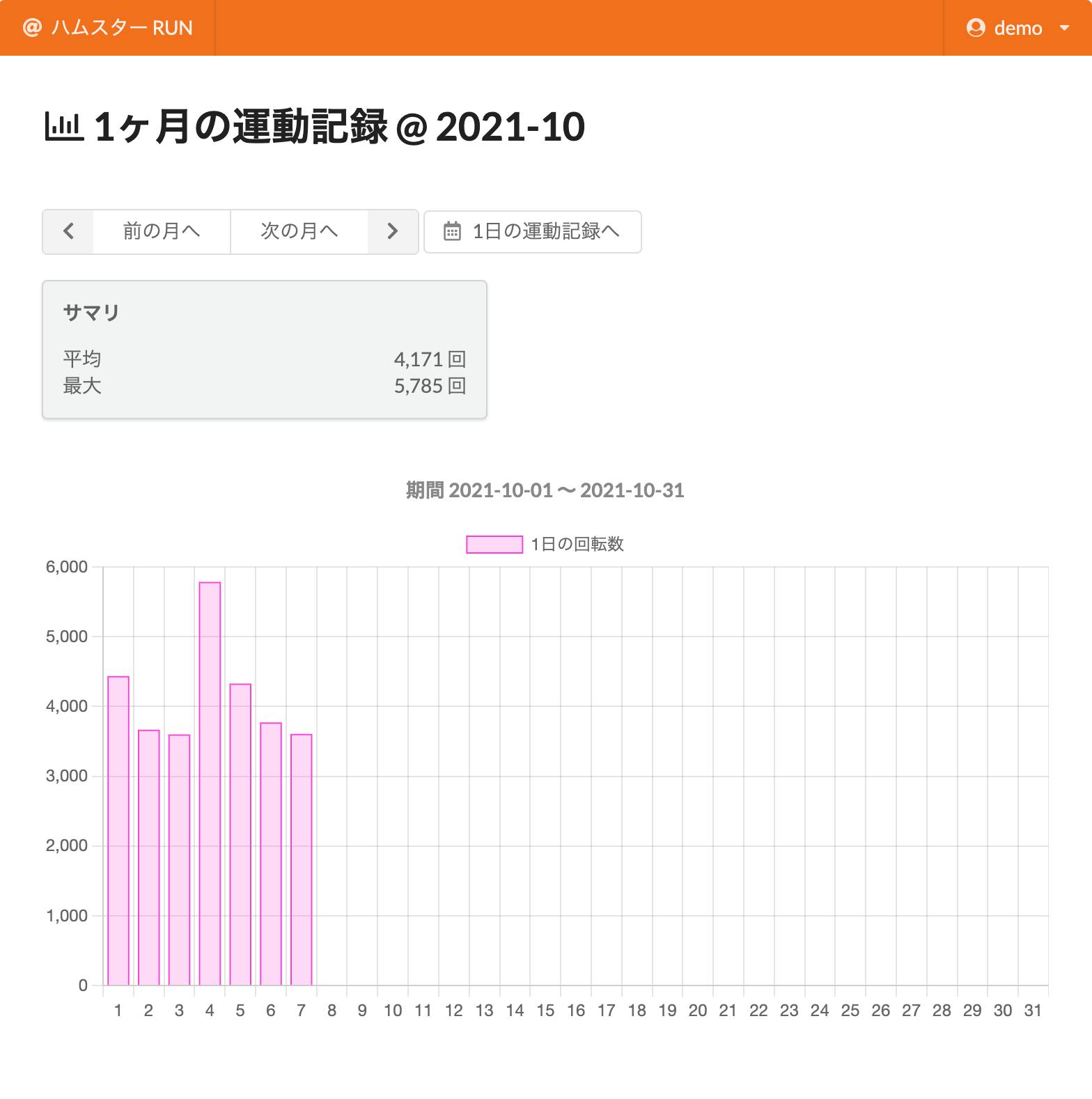Click the day 6 bar in chart
Image resolution: width=1092 pixels, height=1099 pixels.
point(271,854)
